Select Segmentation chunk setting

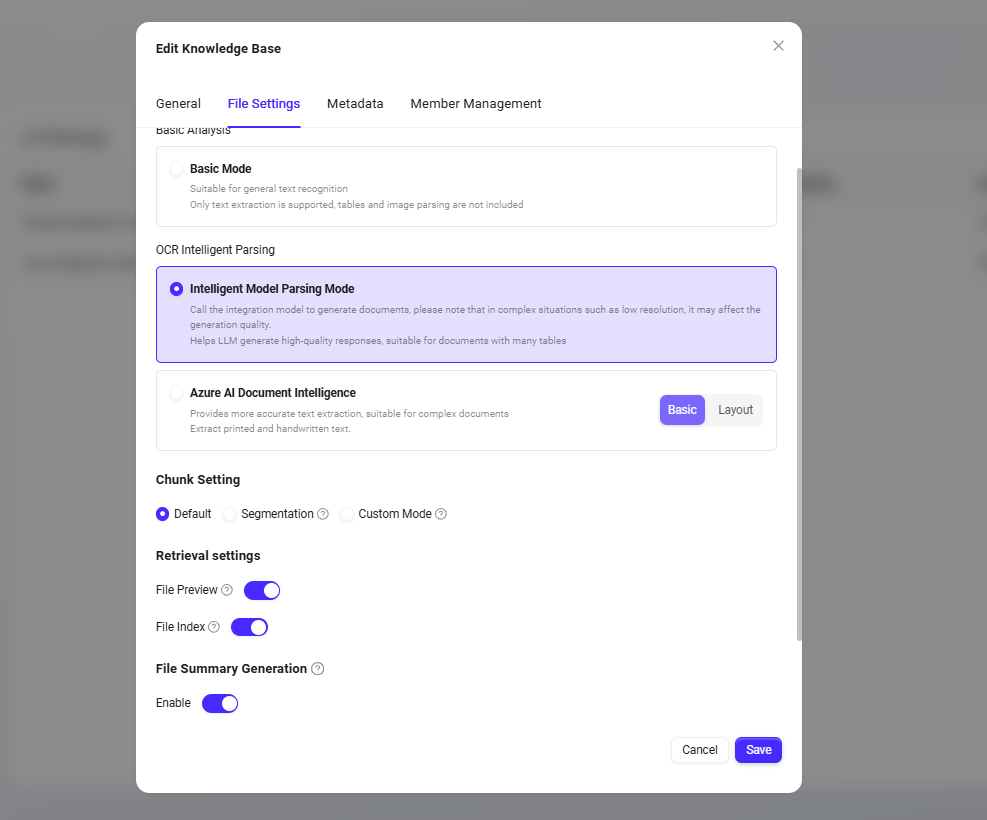[230, 514]
